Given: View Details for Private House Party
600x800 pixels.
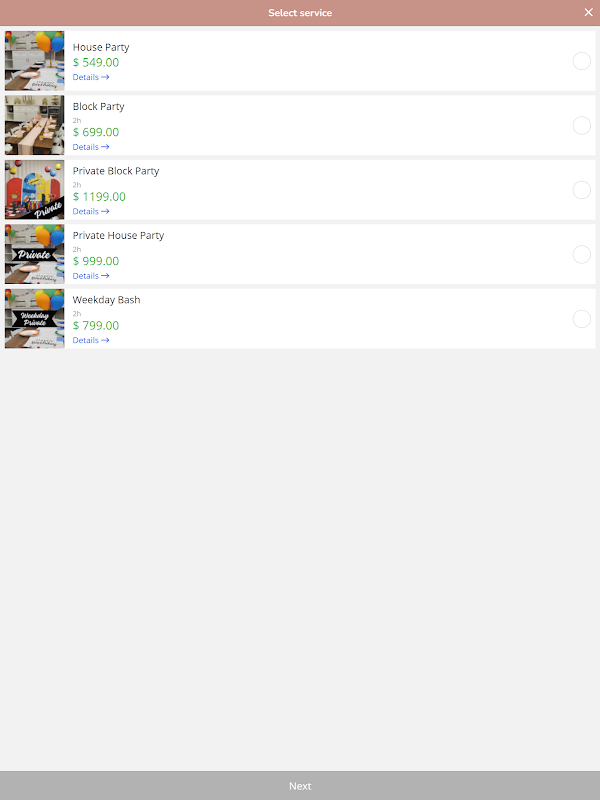Looking at the screenshot, I should tap(91, 276).
